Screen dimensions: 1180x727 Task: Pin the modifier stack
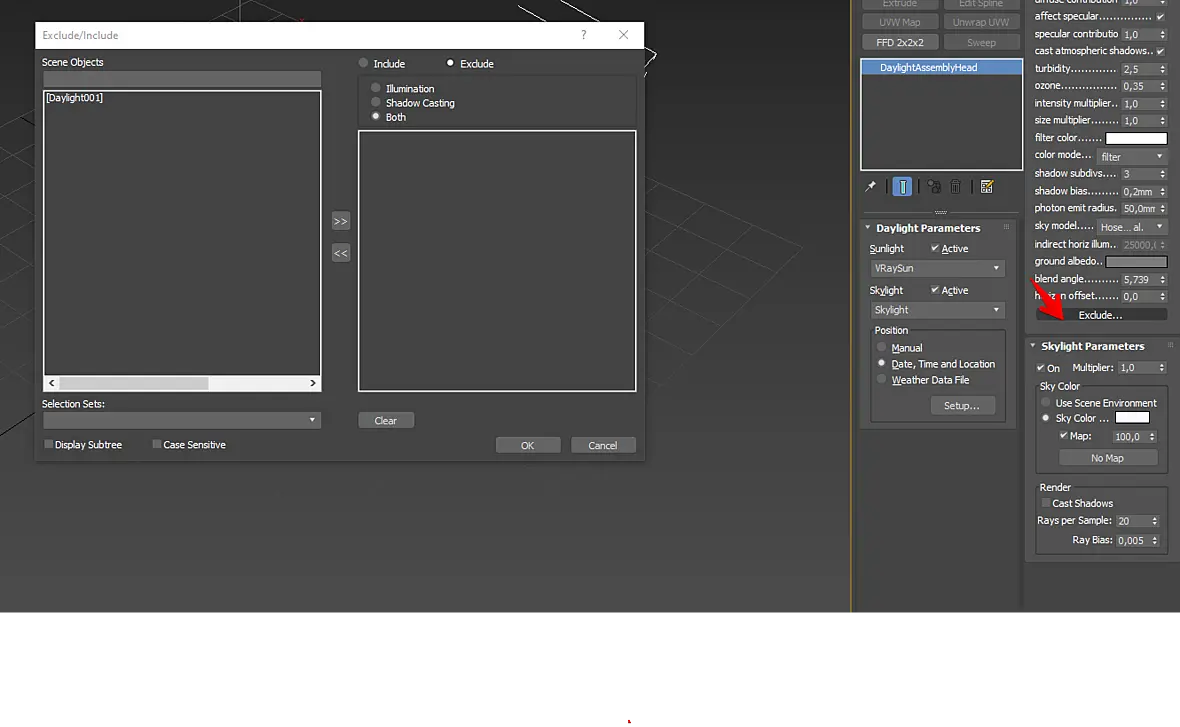coord(871,186)
